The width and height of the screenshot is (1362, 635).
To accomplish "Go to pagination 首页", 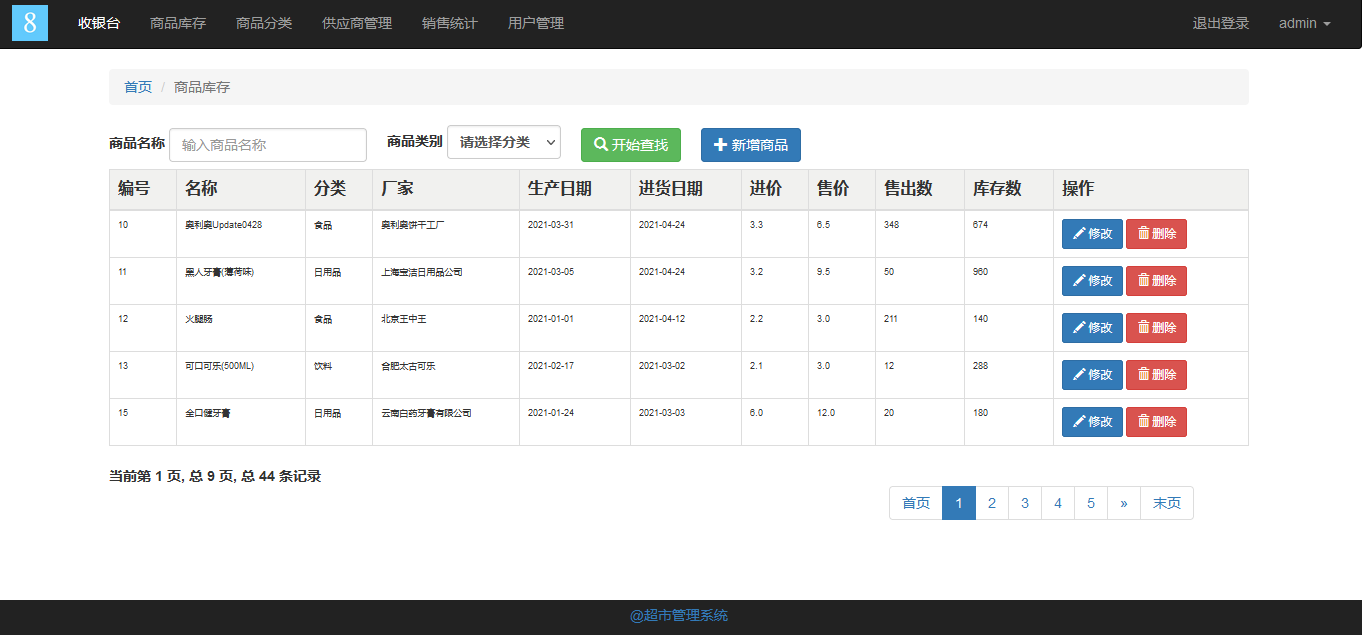I will click(x=916, y=503).
